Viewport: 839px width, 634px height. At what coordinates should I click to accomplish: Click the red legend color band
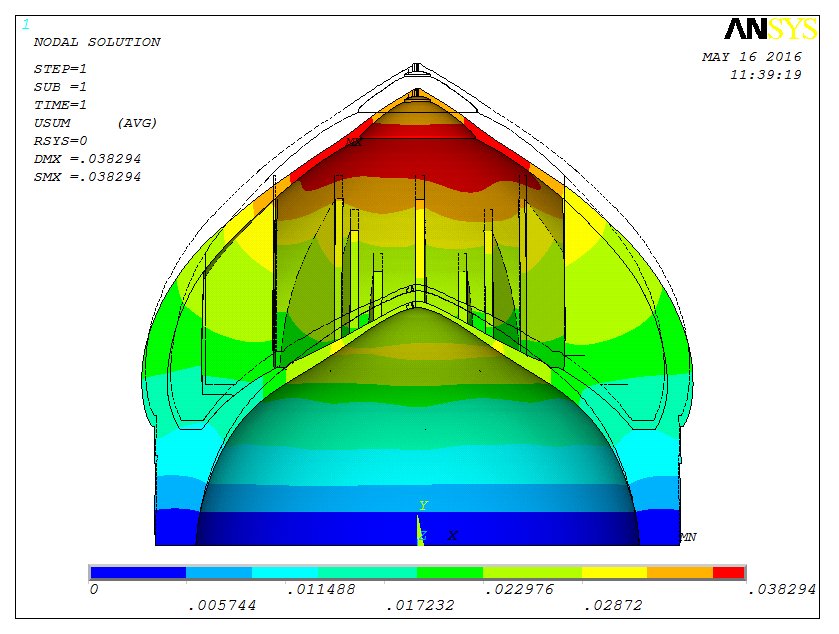click(x=729, y=572)
